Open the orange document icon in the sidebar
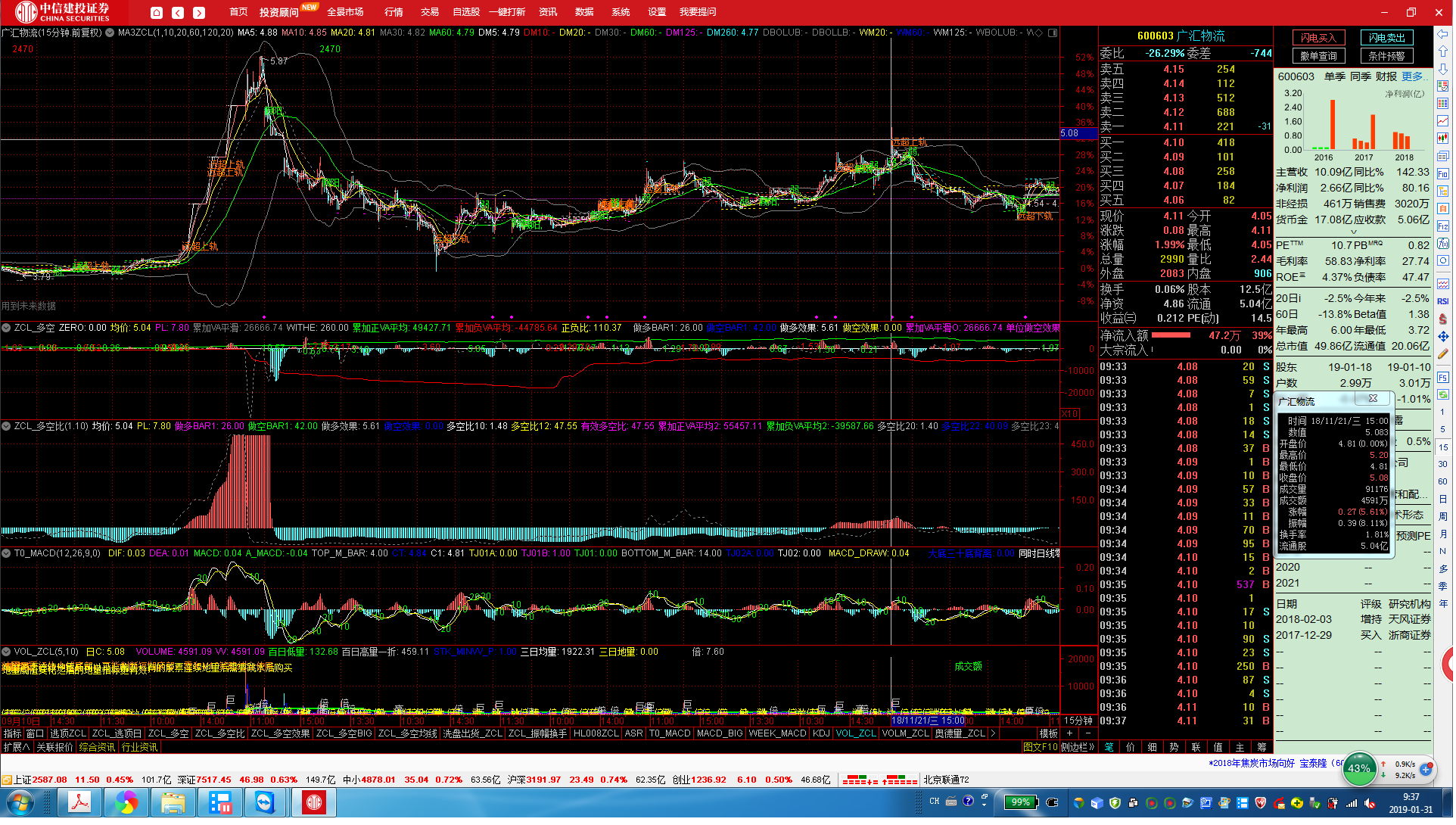This screenshot has height=825, width=1456. [1443, 209]
